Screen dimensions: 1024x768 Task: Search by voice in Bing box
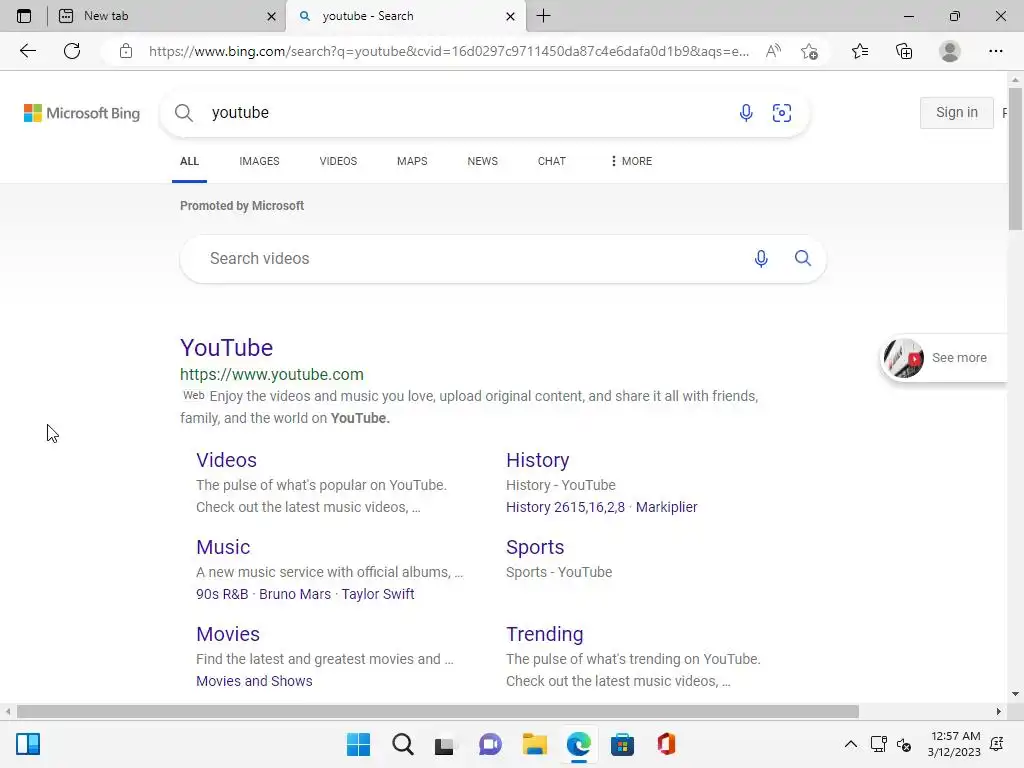[x=746, y=113]
